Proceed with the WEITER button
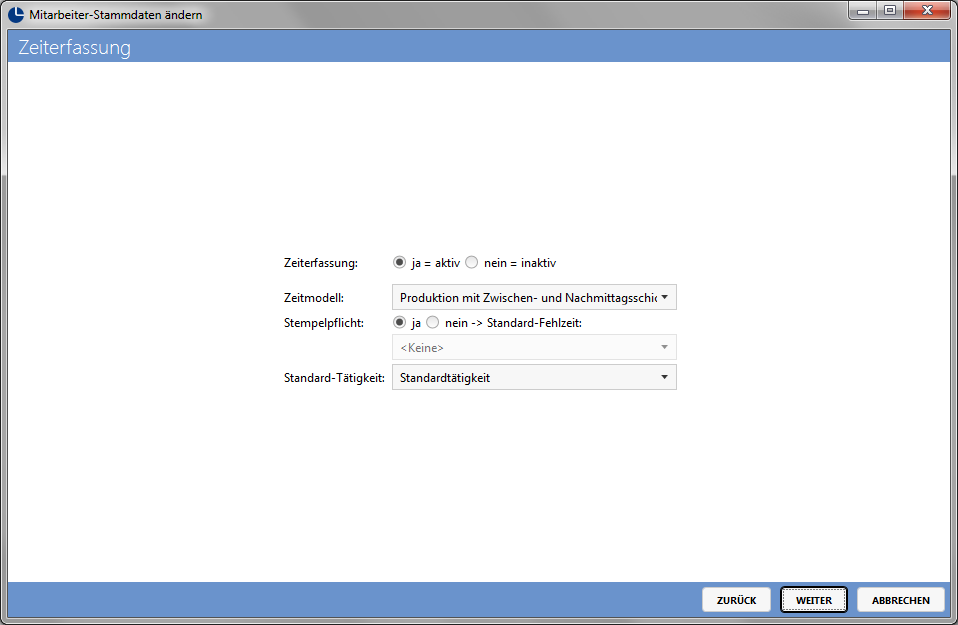 pos(814,600)
